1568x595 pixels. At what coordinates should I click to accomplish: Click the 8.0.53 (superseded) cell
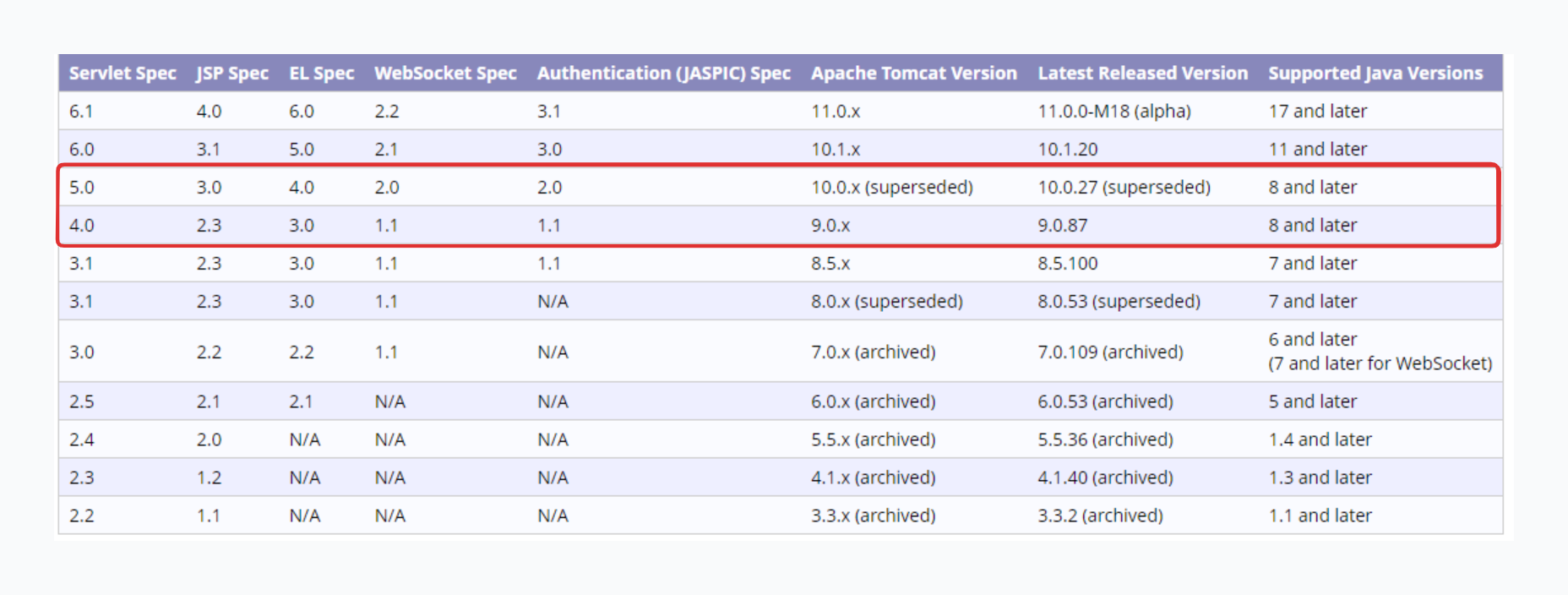click(1119, 302)
